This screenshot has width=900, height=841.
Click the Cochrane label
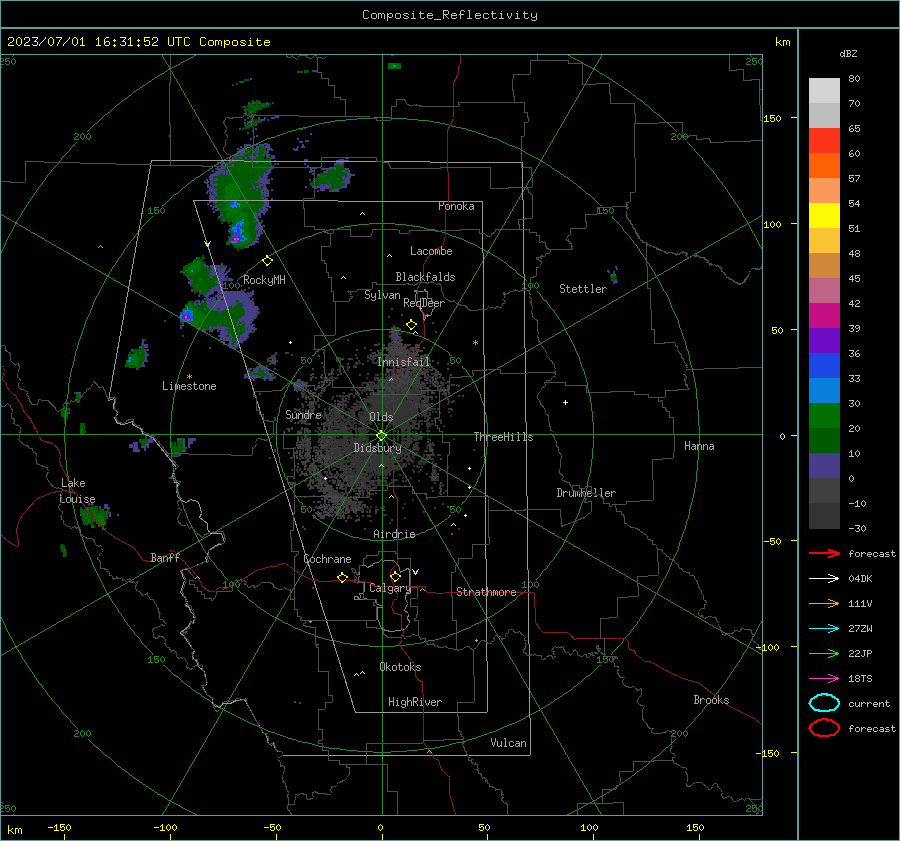pos(327,559)
